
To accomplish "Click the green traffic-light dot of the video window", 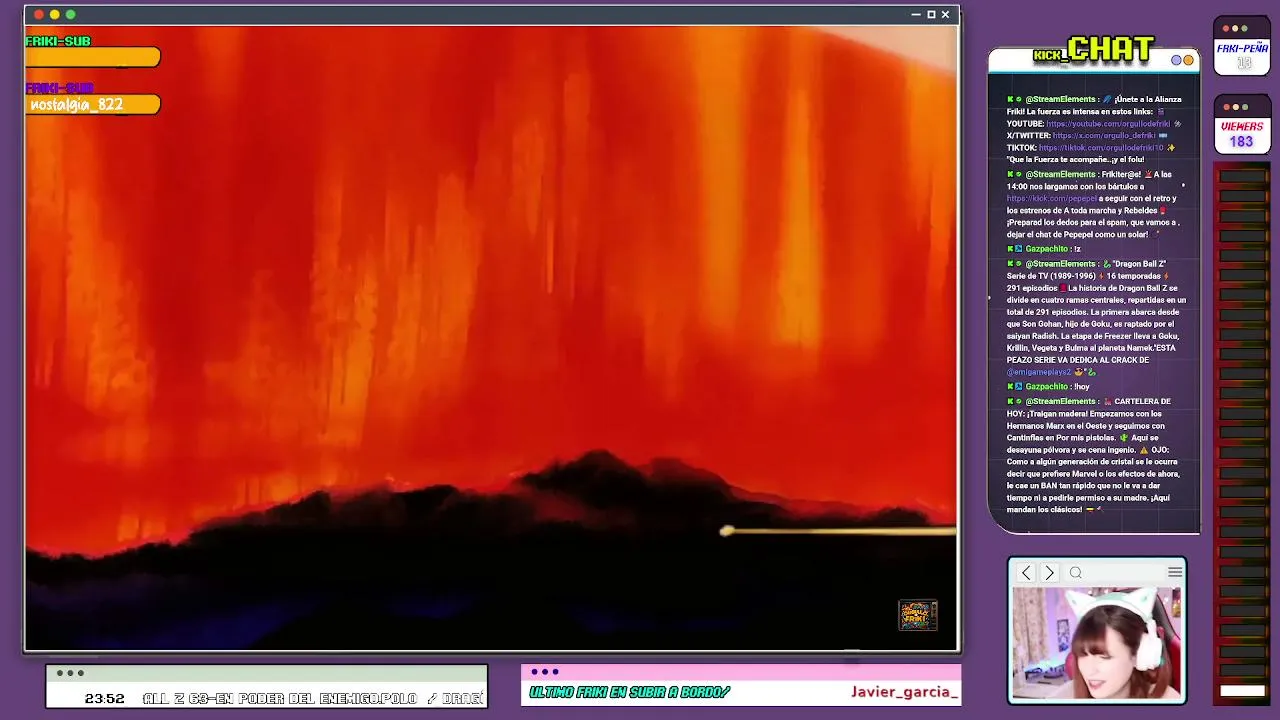I will click(71, 15).
